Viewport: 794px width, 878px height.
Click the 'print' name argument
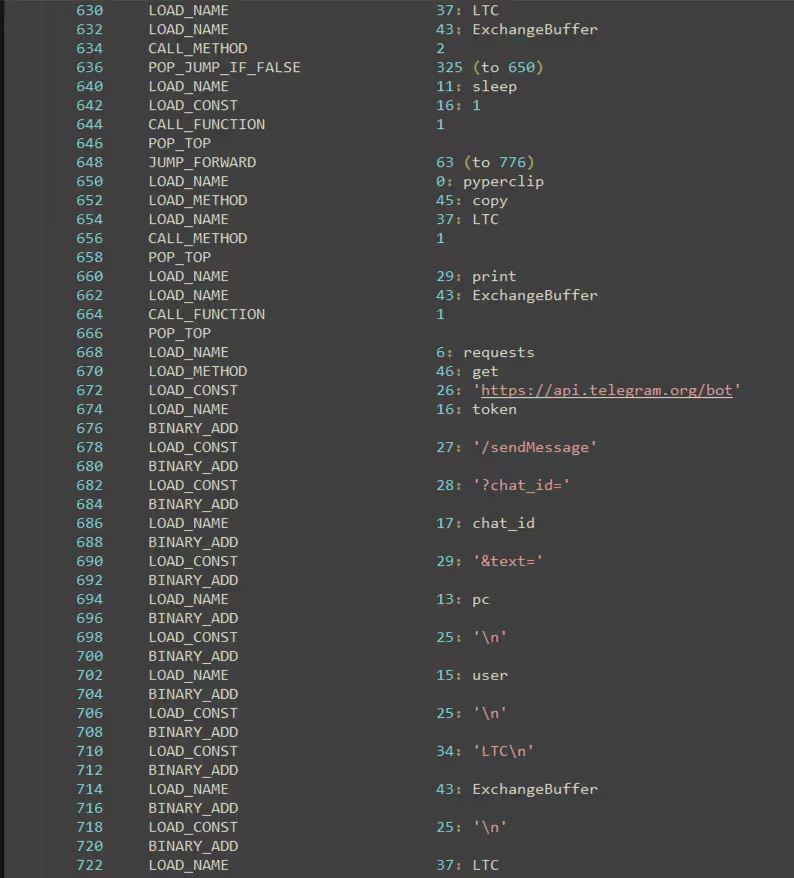coord(494,276)
